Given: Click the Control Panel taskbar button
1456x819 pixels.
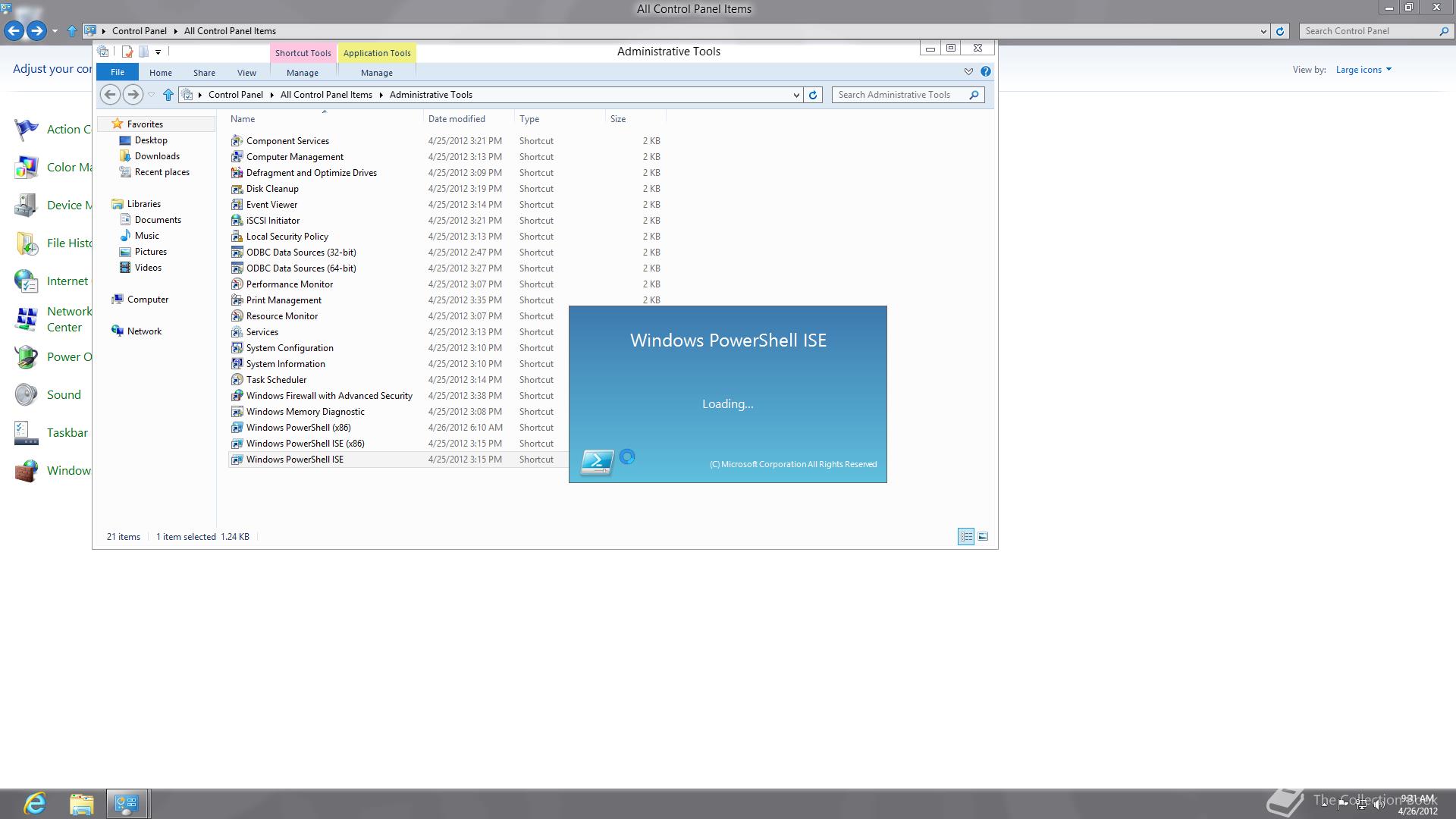Looking at the screenshot, I should 127,804.
